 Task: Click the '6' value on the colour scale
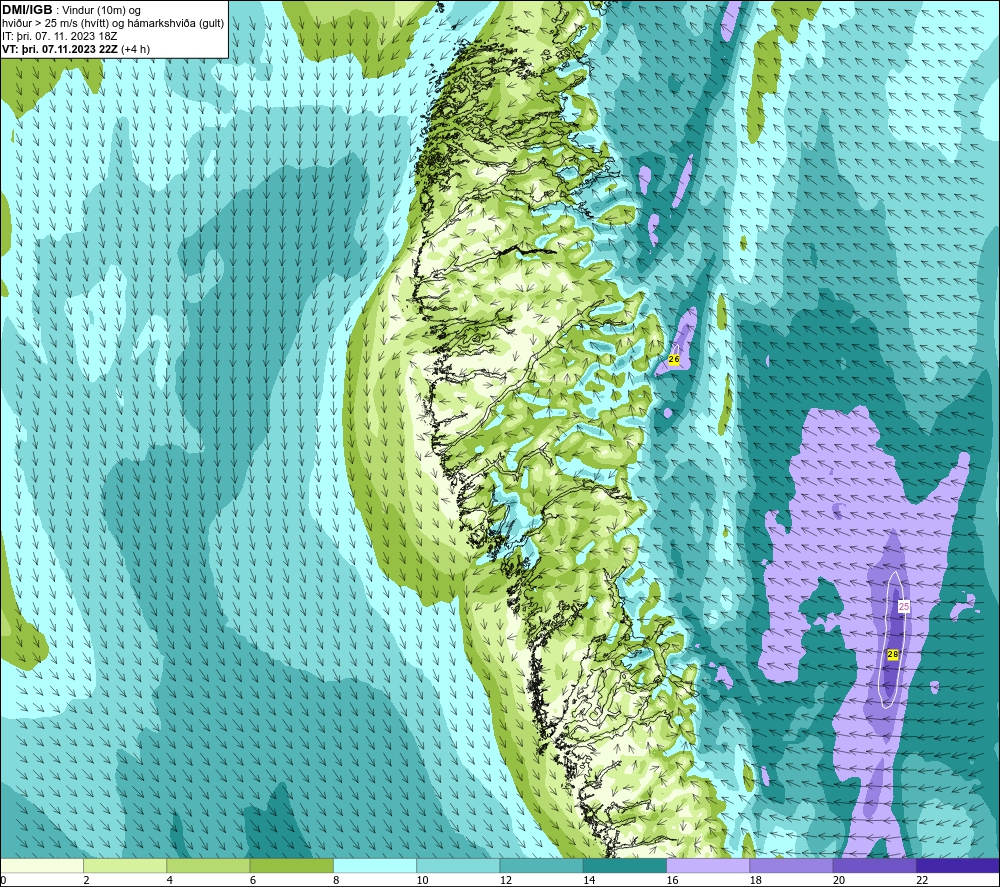pos(253,880)
